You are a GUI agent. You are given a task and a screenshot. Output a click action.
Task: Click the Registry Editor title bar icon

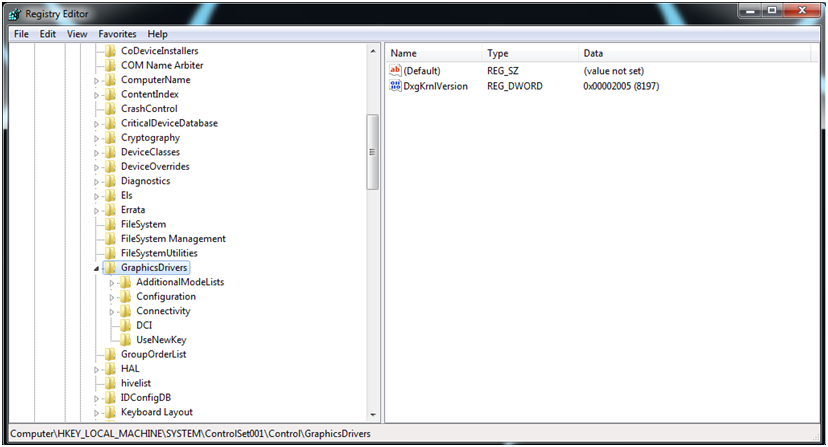point(15,14)
